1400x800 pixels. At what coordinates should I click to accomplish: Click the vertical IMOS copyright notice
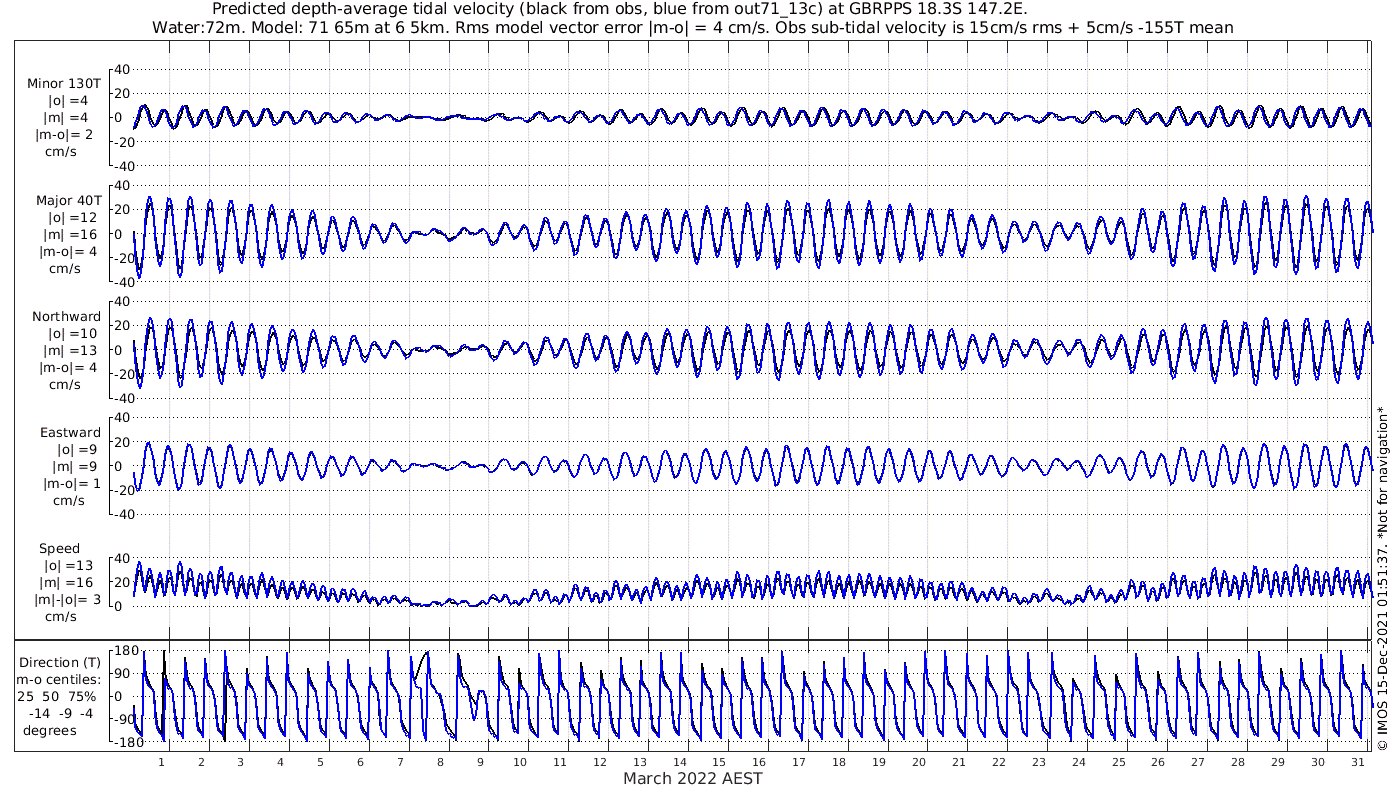click(1382, 578)
